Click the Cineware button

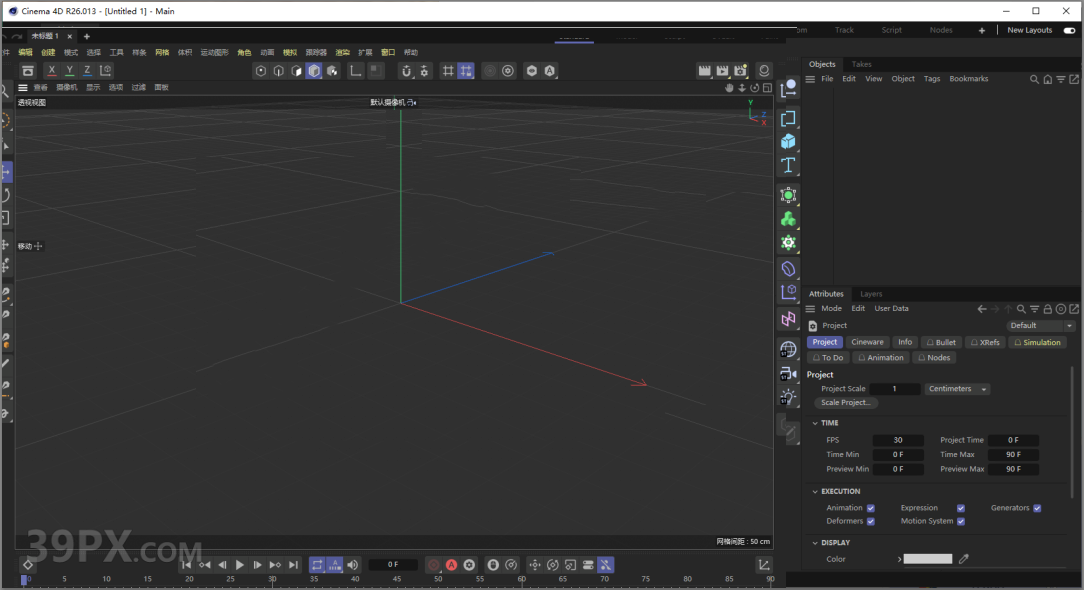pyautogui.click(x=867, y=342)
